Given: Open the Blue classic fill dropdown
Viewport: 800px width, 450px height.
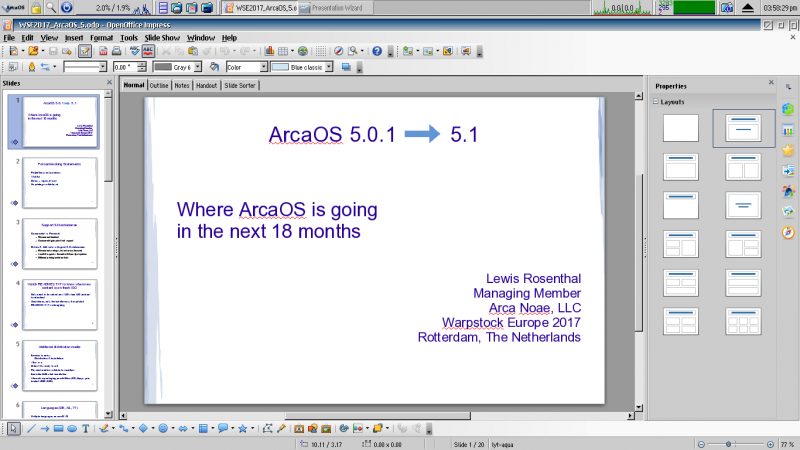Looking at the screenshot, I should 329,67.
